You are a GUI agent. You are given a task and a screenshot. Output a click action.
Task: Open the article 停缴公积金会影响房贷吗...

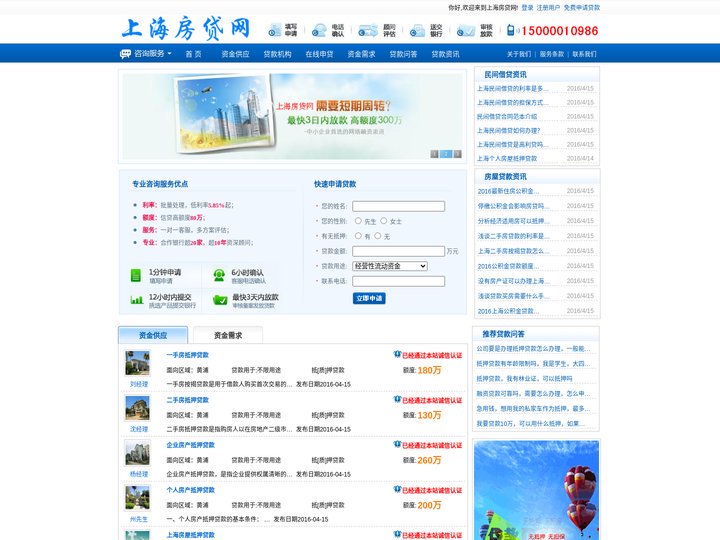(513, 206)
